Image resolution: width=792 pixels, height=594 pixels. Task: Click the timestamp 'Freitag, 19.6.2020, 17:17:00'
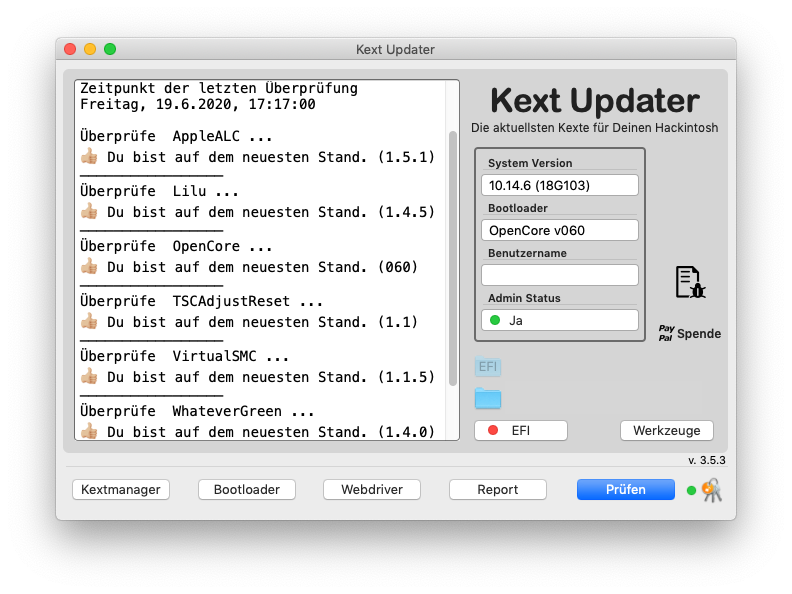[198, 104]
